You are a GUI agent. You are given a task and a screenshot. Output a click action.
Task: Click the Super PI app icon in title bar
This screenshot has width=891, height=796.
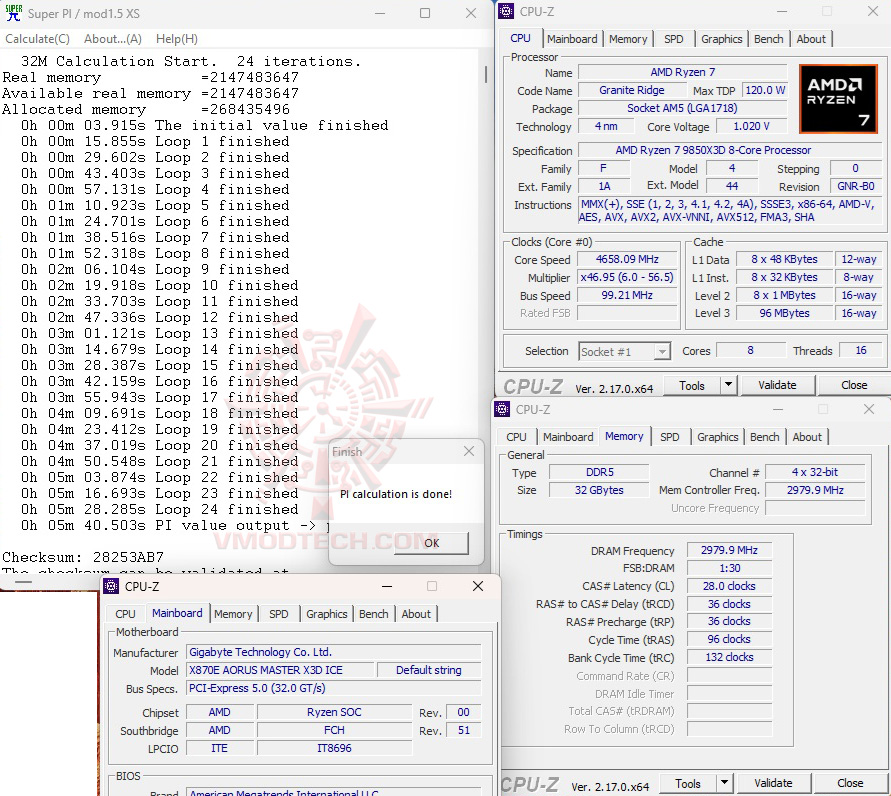[14, 13]
